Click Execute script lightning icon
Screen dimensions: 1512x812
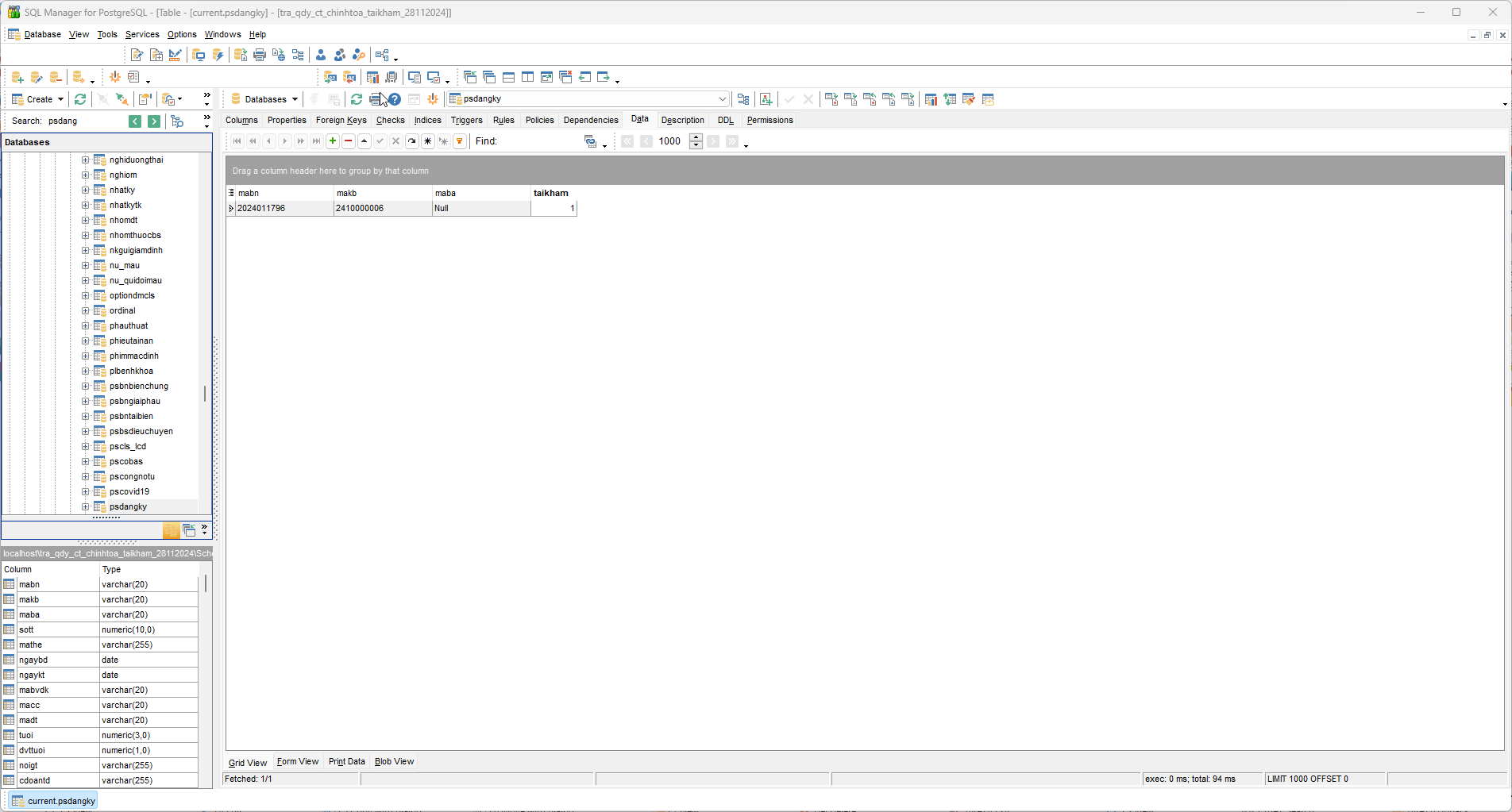pyautogui.click(x=218, y=55)
